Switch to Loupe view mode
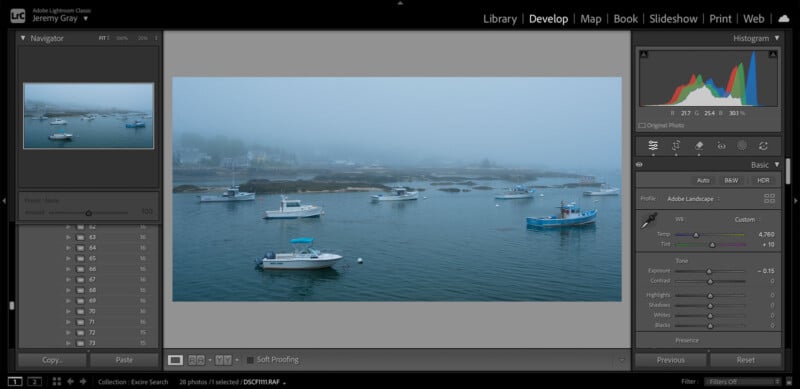This screenshot has height=389, width=800. coord(175,360)
